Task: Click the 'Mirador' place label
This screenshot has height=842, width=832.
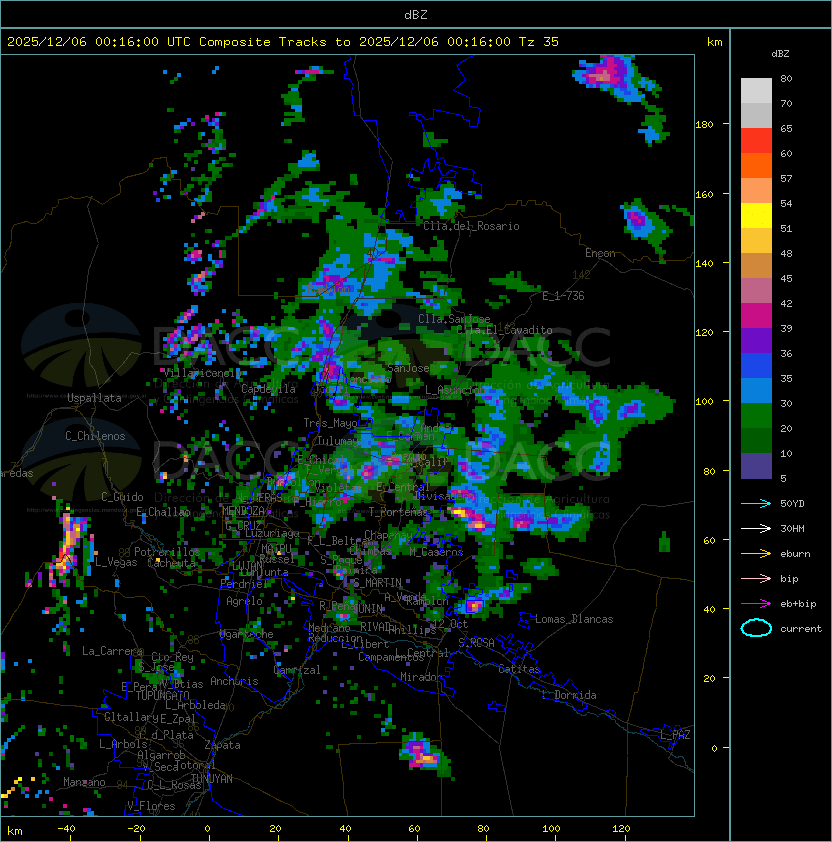Action: click(421, 677)
